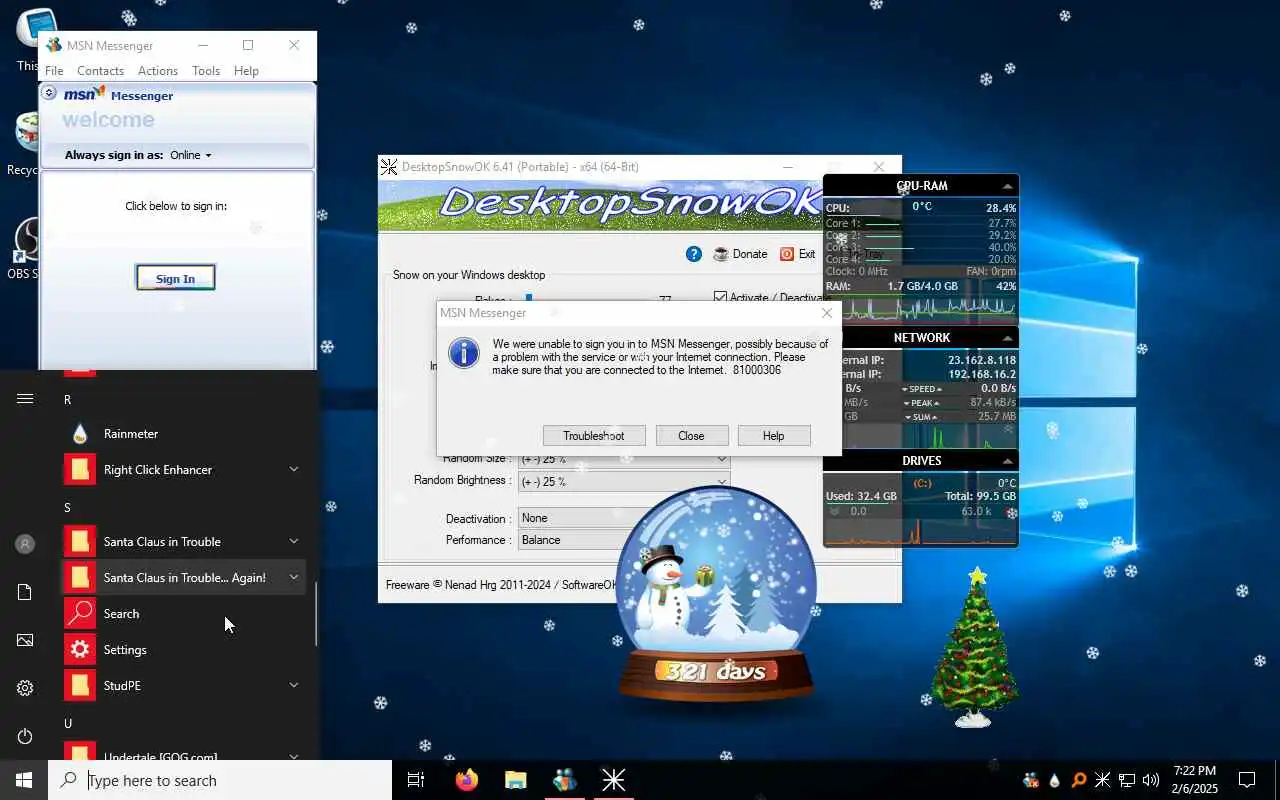Open the Actions menu in MSN Messenger
Screen dimensions: 1280x800
click(x=158, y=71)
